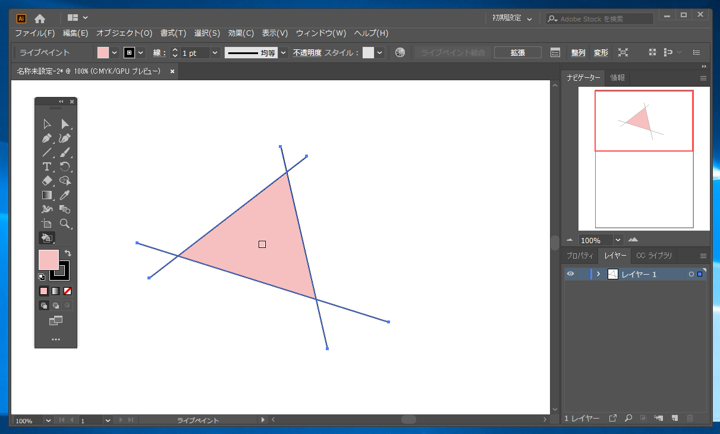This screenshot has height=434, width=720.
Task: Select the Type tool
Action: [x=47, y=166]
